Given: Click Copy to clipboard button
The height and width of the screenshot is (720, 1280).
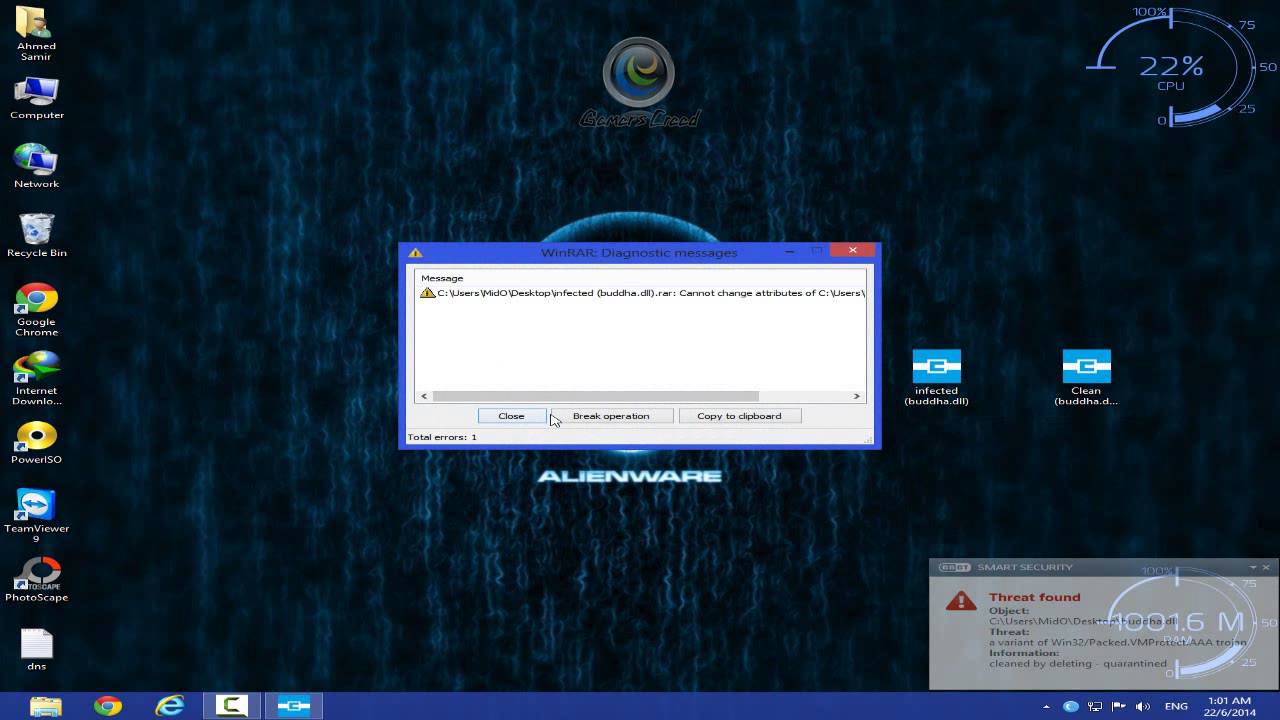Looking at the screenshot, I should click(739, 416).
